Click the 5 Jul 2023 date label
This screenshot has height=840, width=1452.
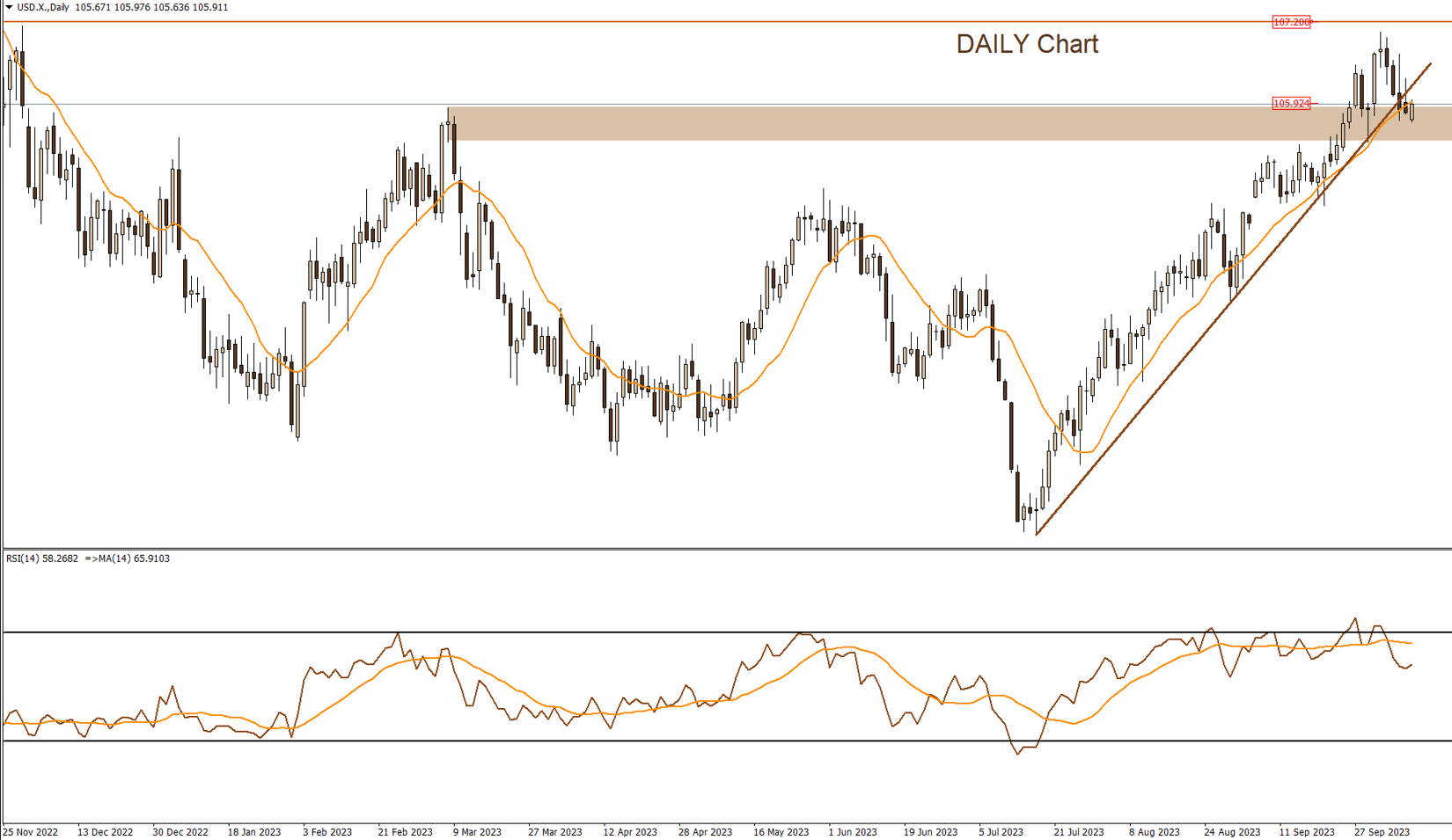tap(1001, 832)
